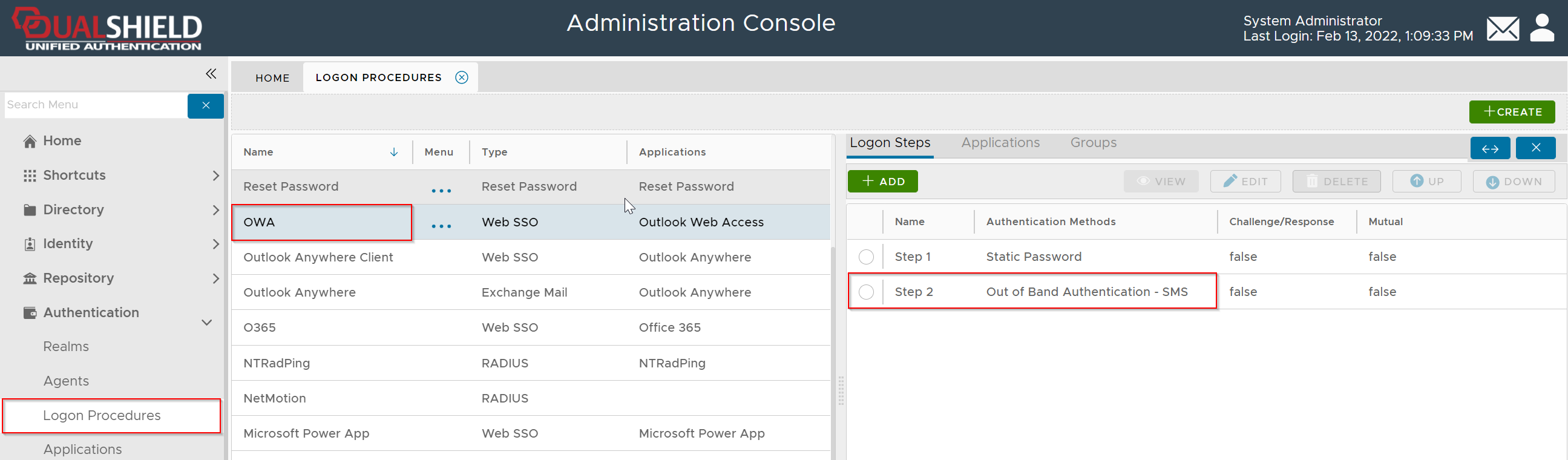Expand the details panel with arrows icon
This screenshot has height=460, width=1568.
point(1489,148)
